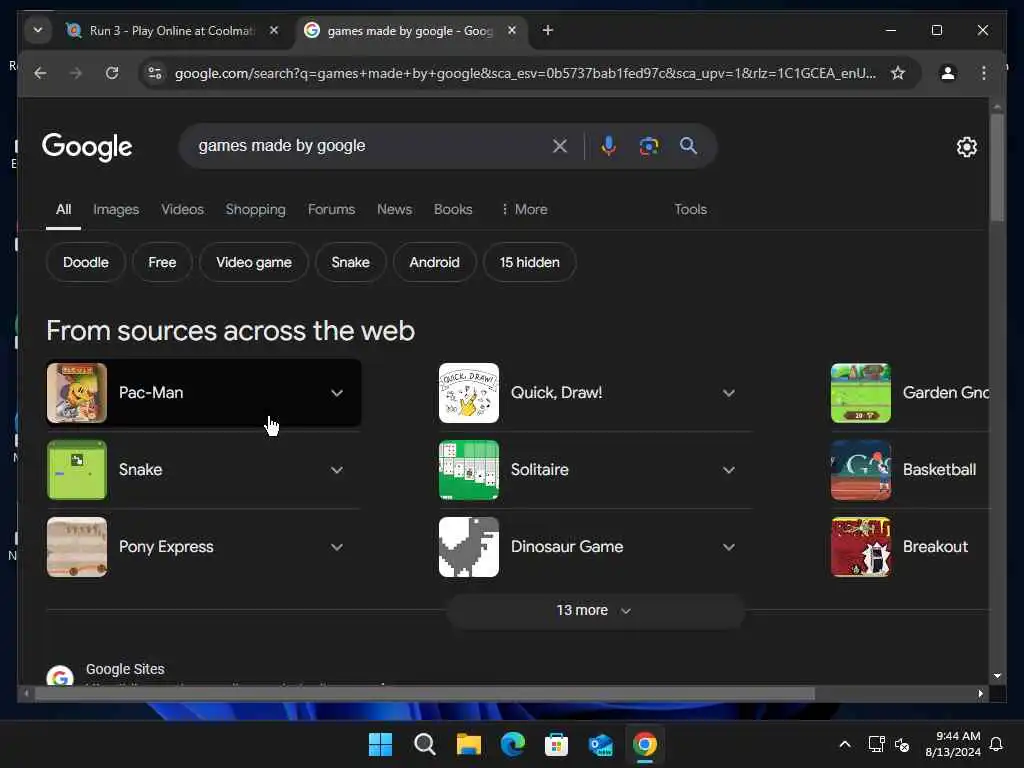Open the tab search dropdown arrow
The width and height of the screenshot is (1024, 768).
38,30
